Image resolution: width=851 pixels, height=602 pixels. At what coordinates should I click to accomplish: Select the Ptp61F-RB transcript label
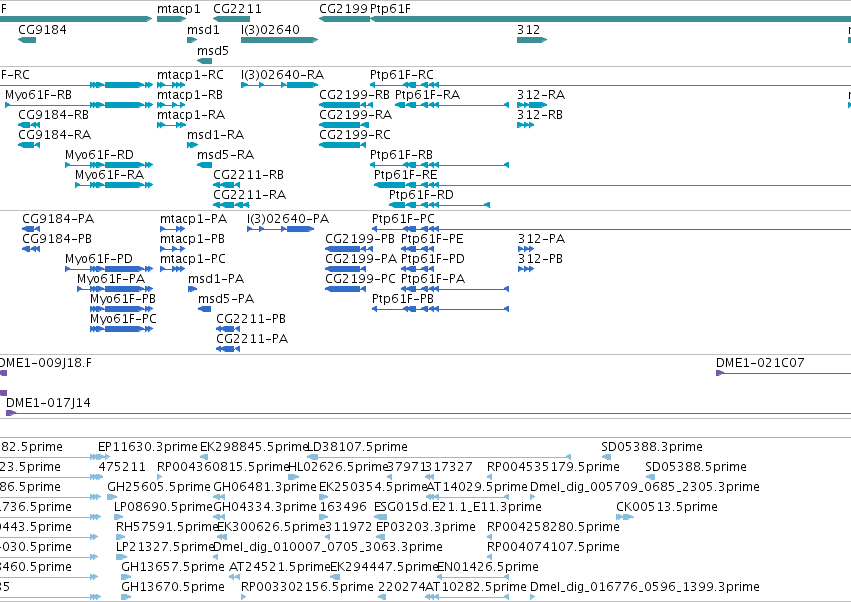click(401, 155)
